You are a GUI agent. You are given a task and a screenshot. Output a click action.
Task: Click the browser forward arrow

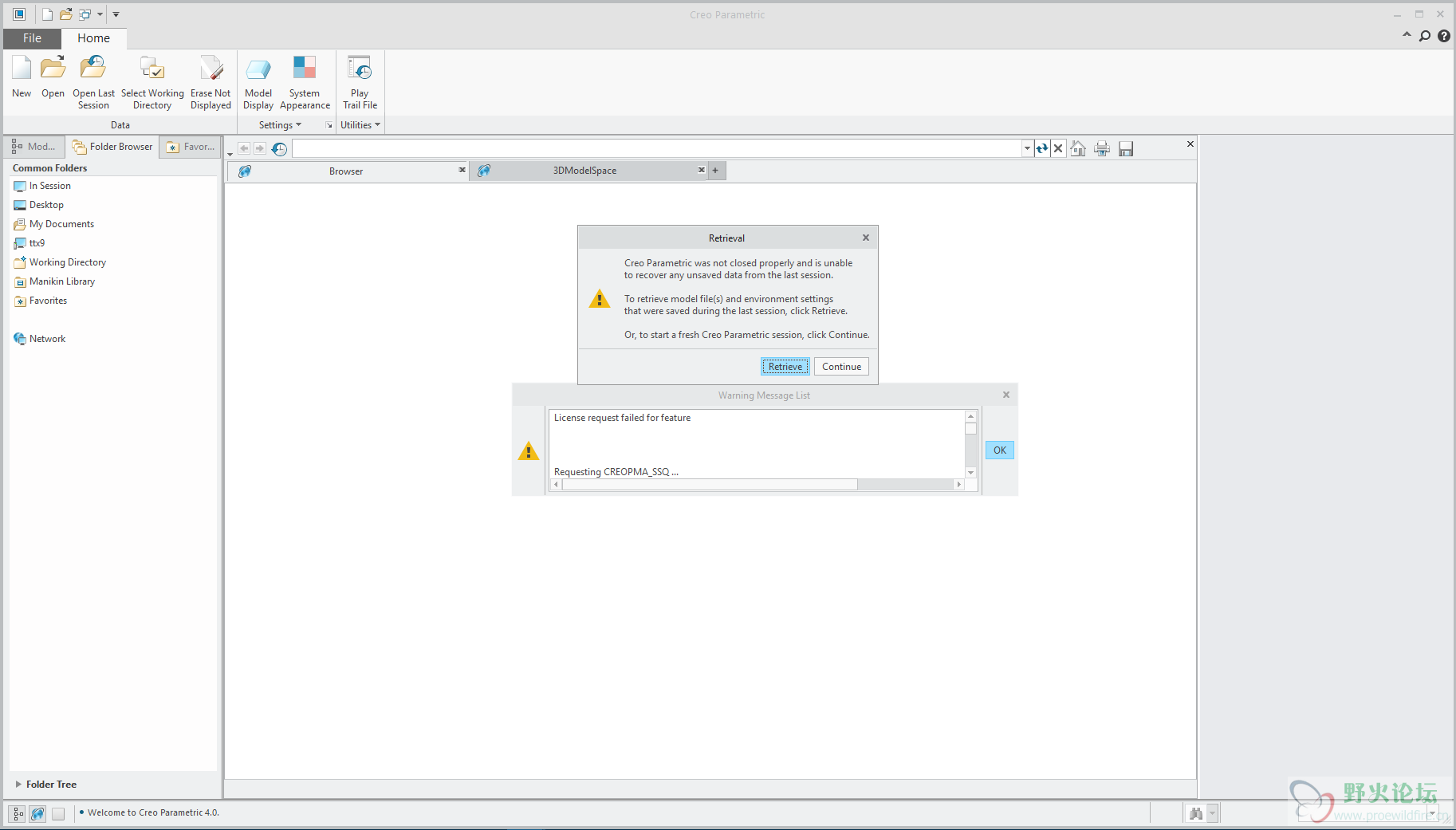(x=260, y=148)
